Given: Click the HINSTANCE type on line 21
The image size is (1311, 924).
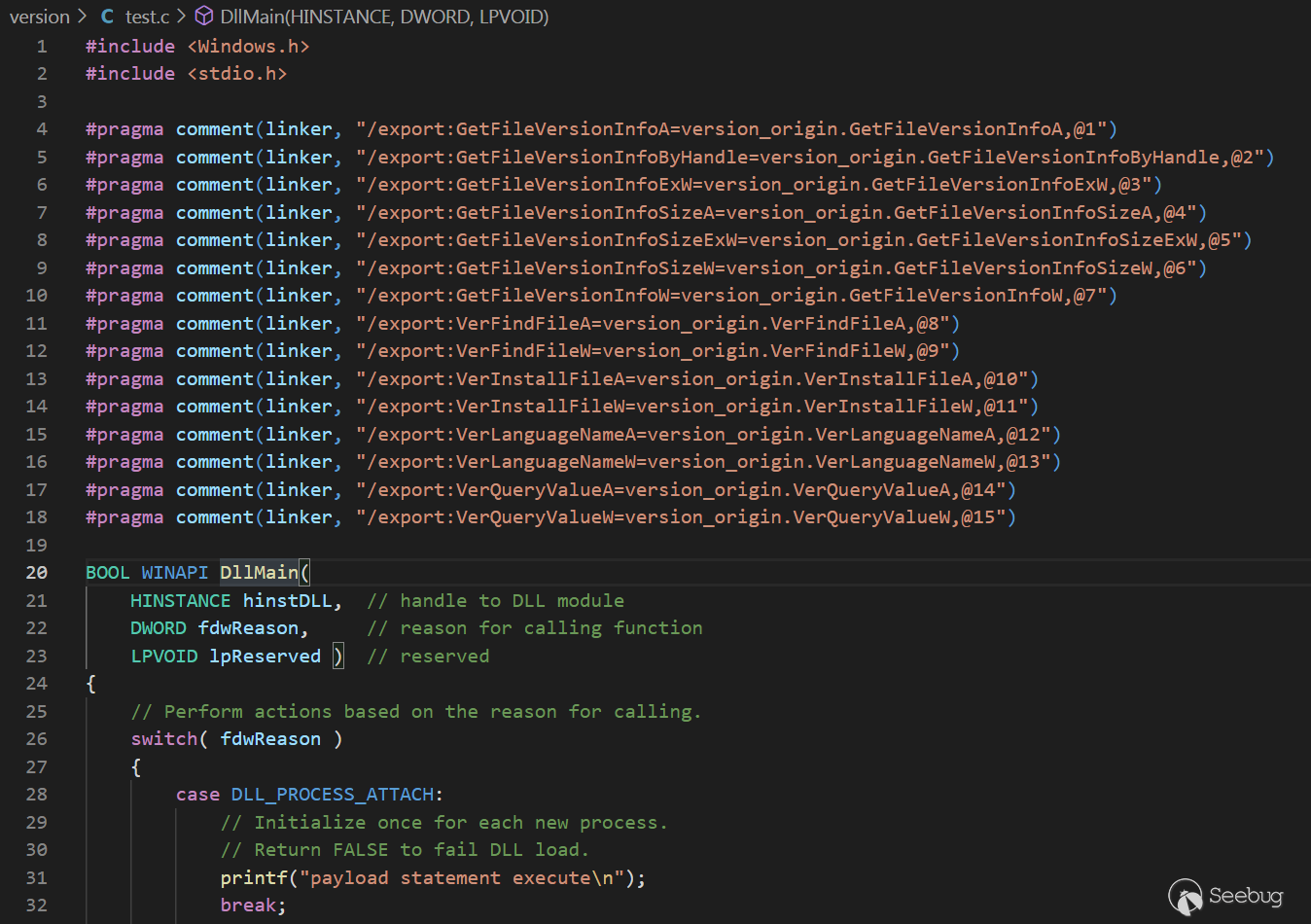Looking at the screenshot, I should tap(180, 601).
